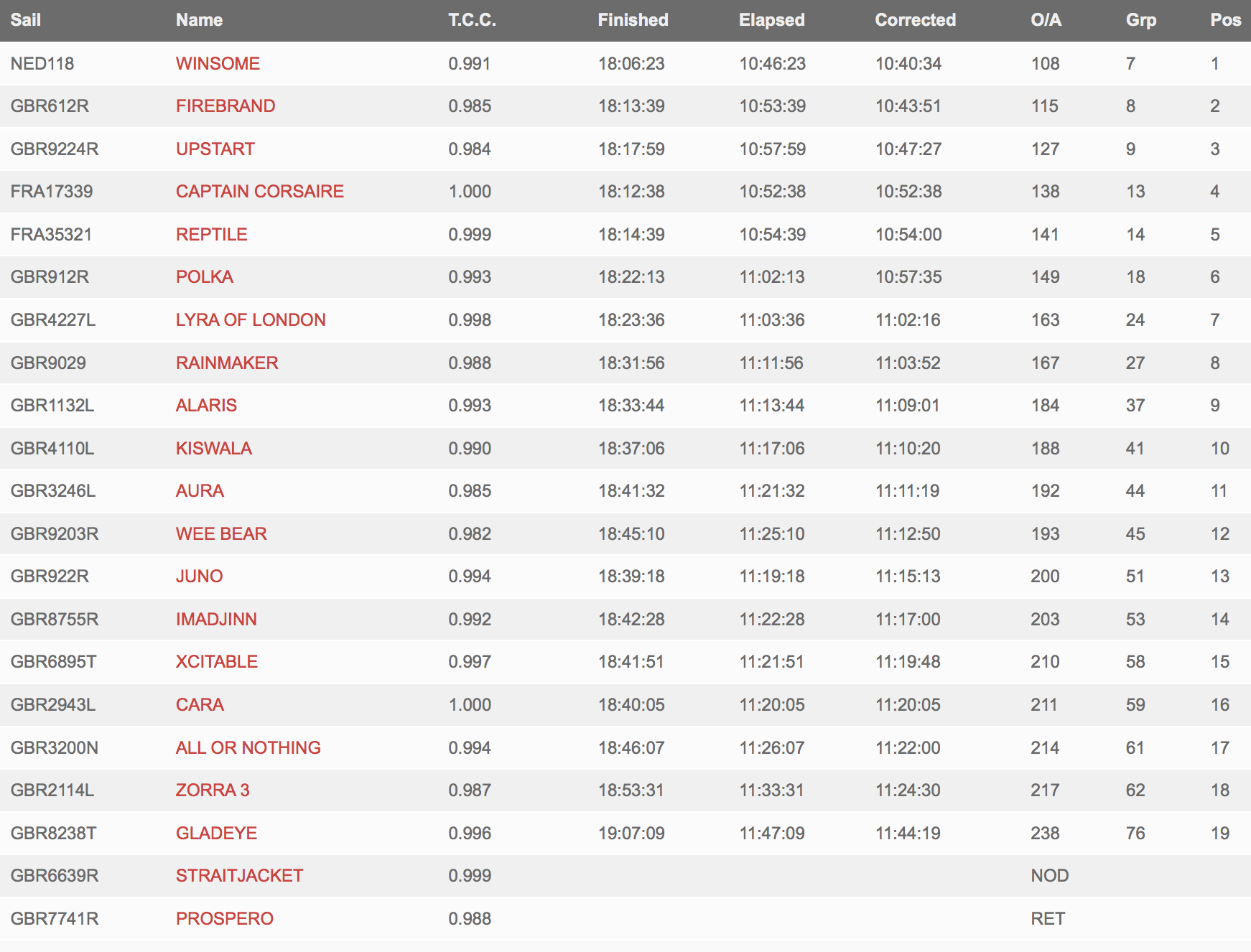Click the Pos column header
Image resolution: width=1251 pixels, height=952 pixels.
point(1226,20)
